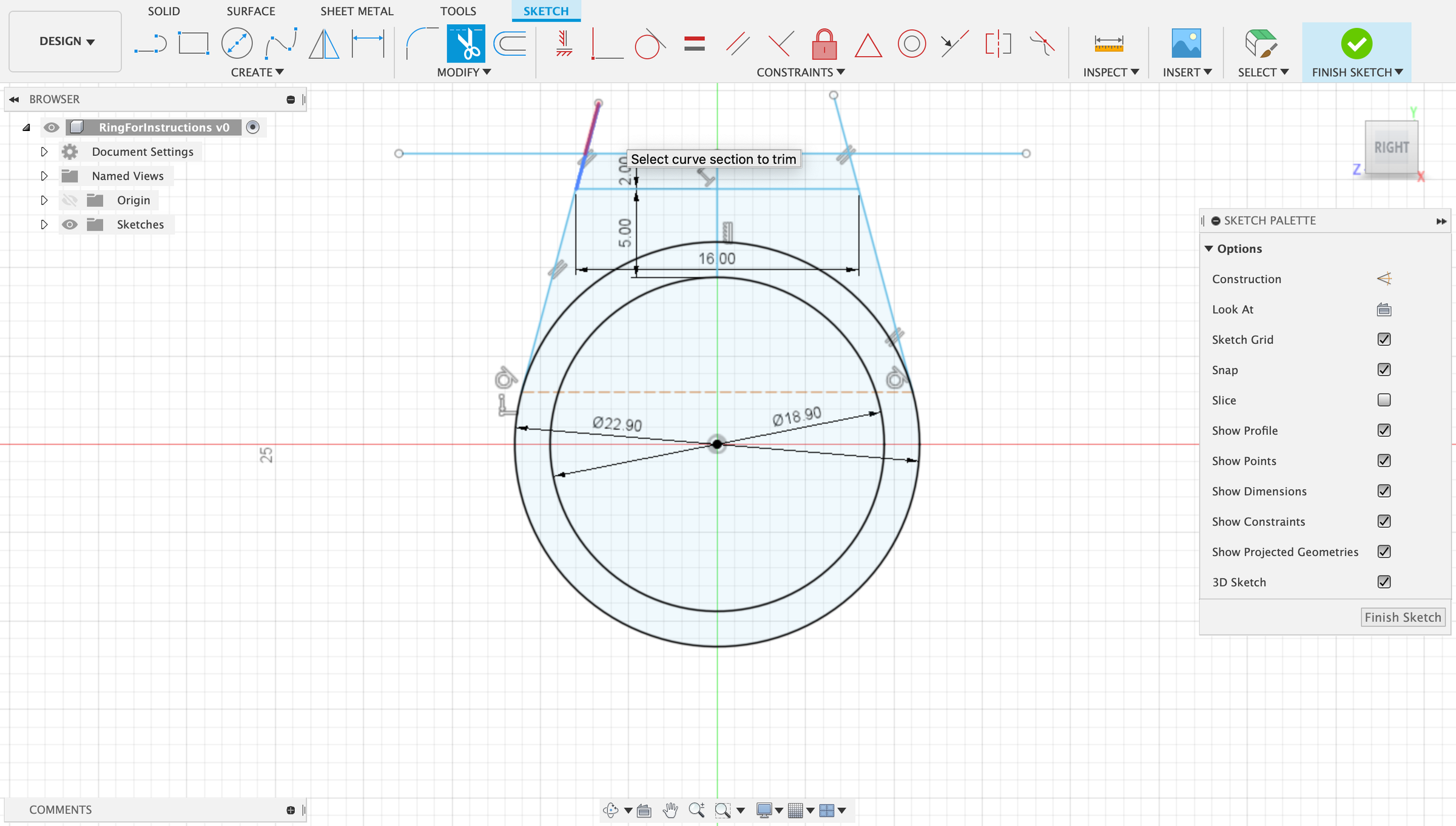This screenshot has height=826, width=1456.
Task: Activate the Offset tool
Action: tap(510, 44)
